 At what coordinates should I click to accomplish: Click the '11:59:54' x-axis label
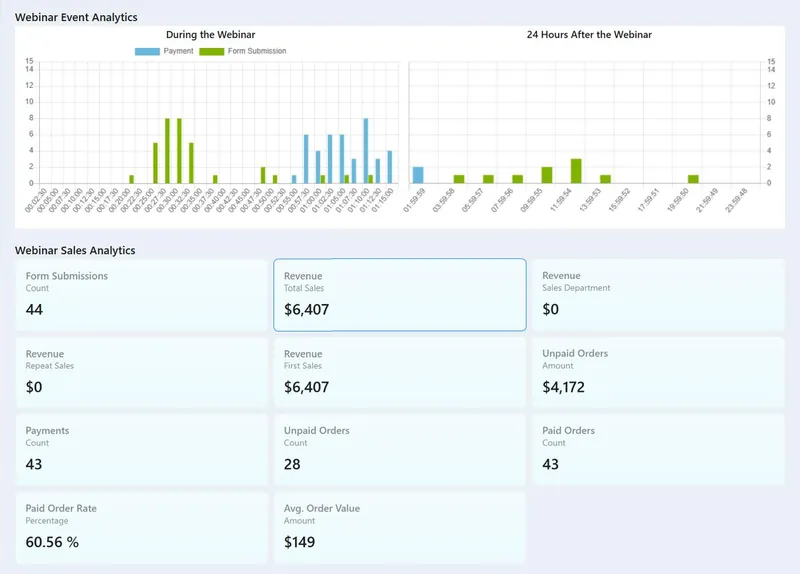pyautogui.click(x=560, y=200)
